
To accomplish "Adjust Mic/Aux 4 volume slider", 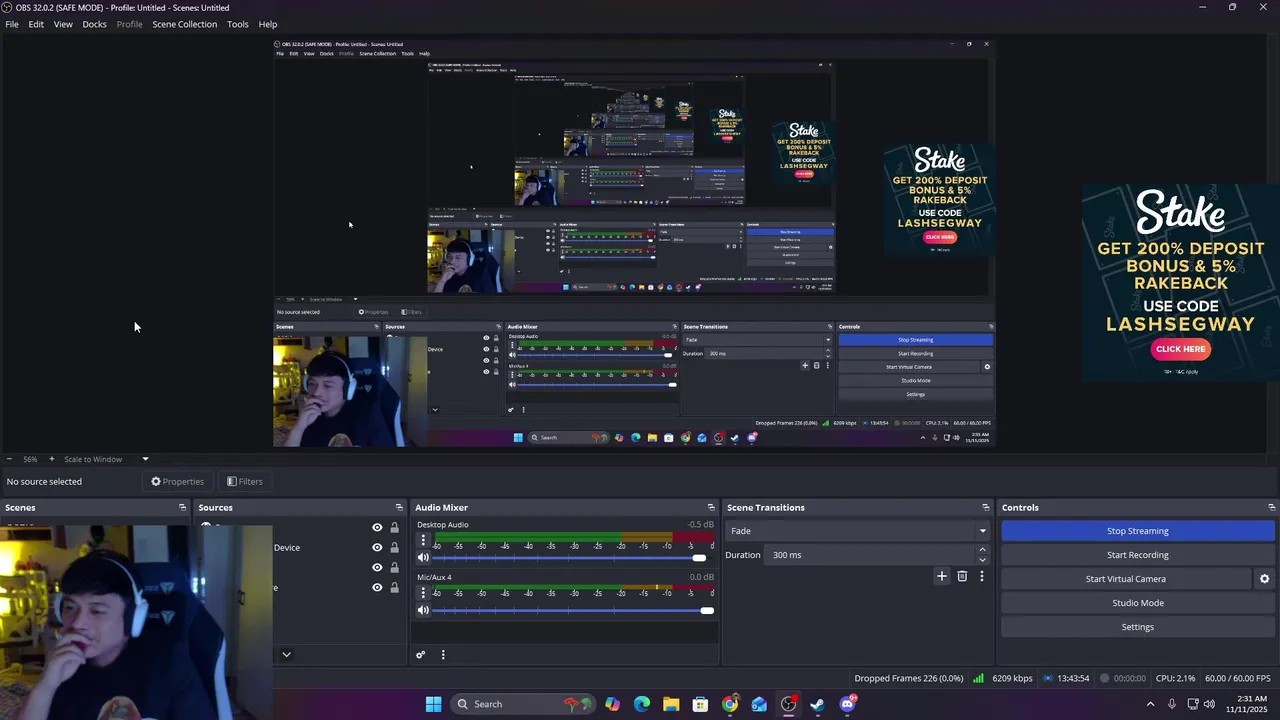I will [574, 610].
